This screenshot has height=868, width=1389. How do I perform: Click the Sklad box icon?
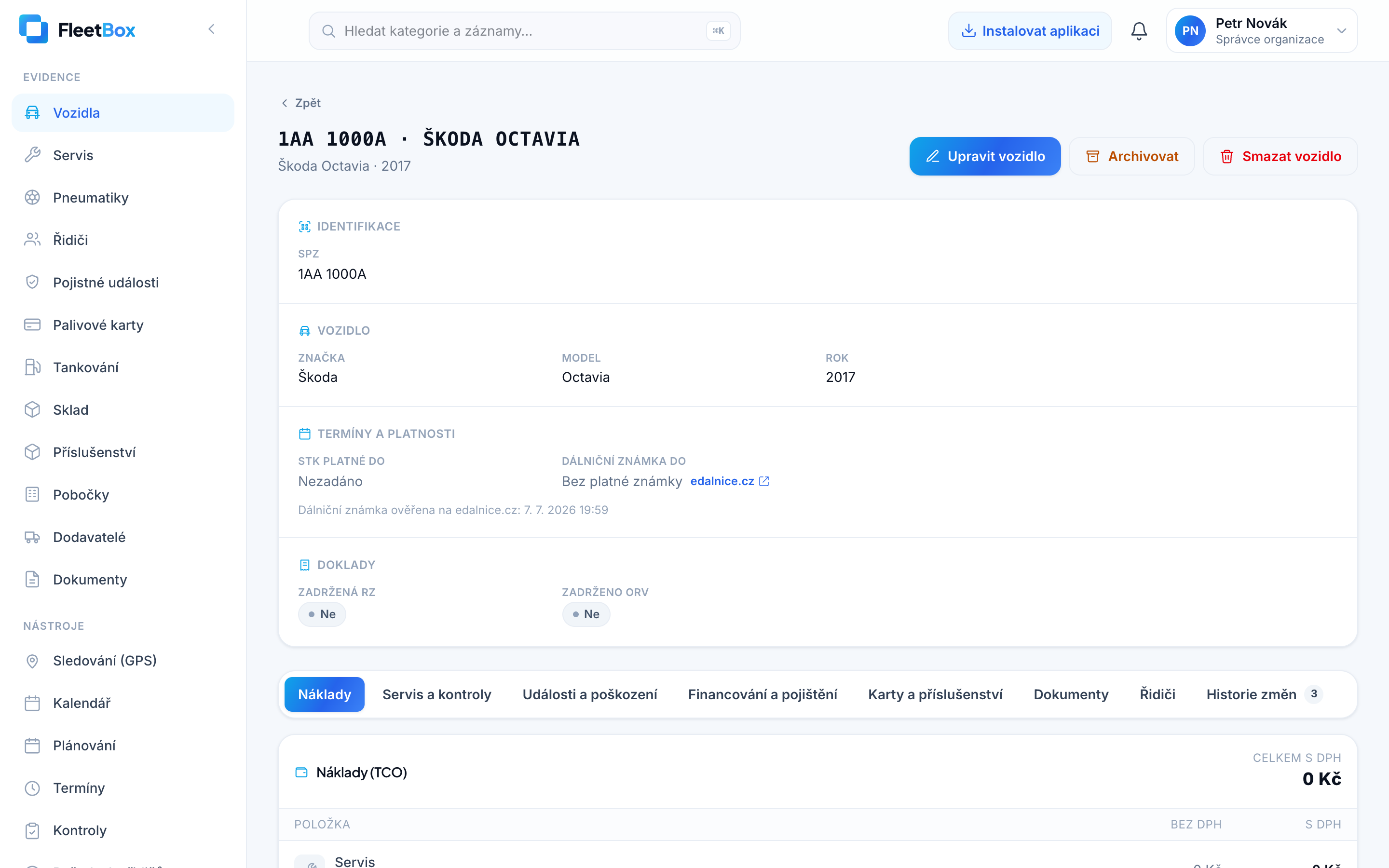tap(33, 410)
